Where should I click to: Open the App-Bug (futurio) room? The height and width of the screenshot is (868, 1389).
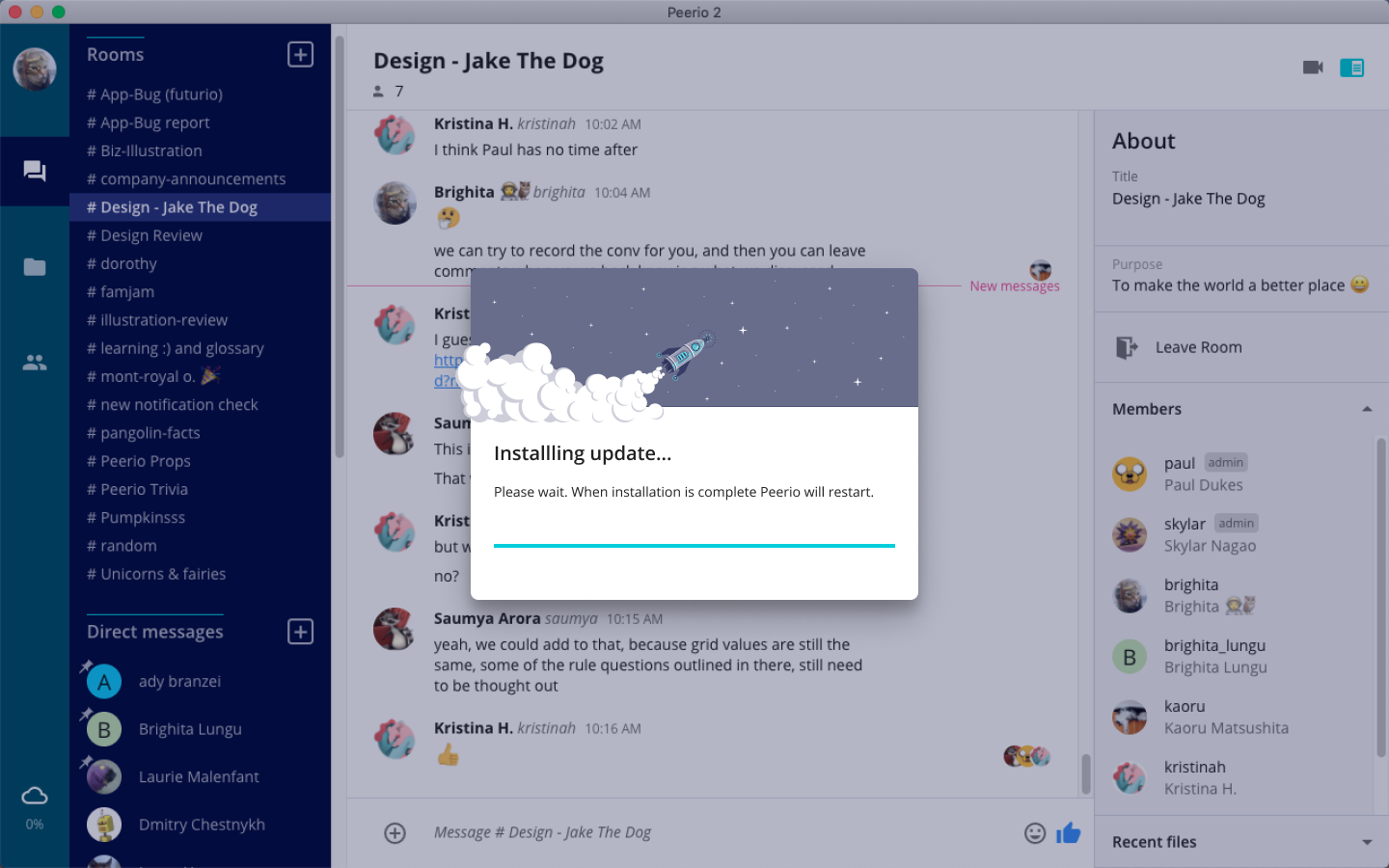click(201, 95)
